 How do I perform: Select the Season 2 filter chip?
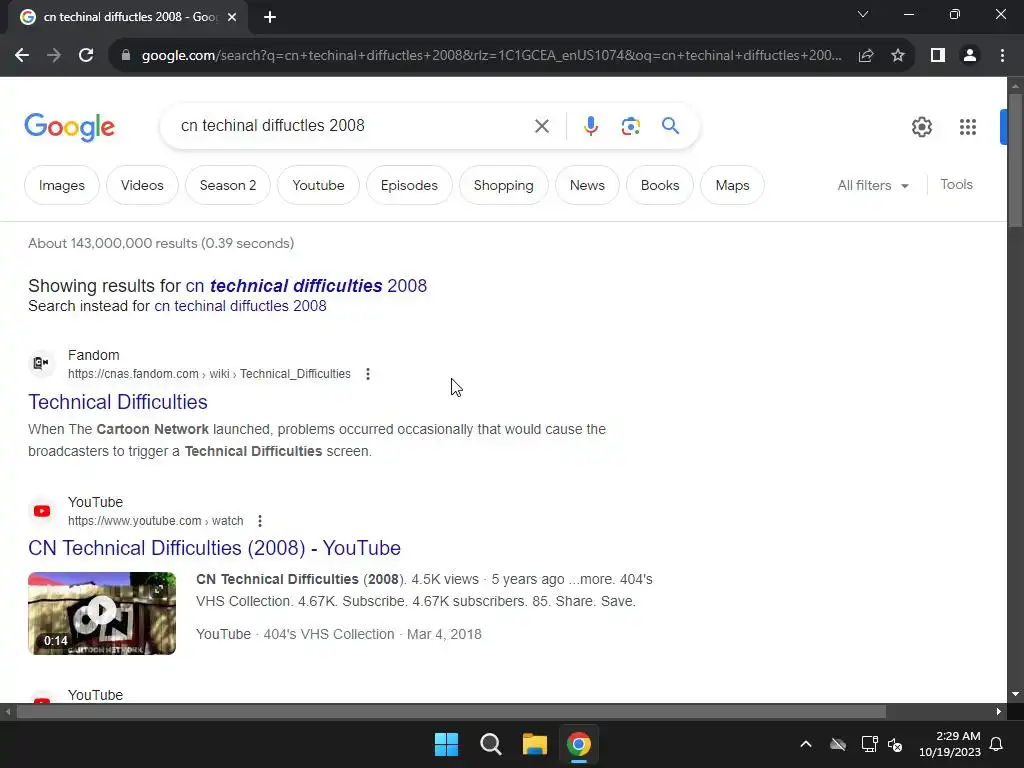click(228, 185)
